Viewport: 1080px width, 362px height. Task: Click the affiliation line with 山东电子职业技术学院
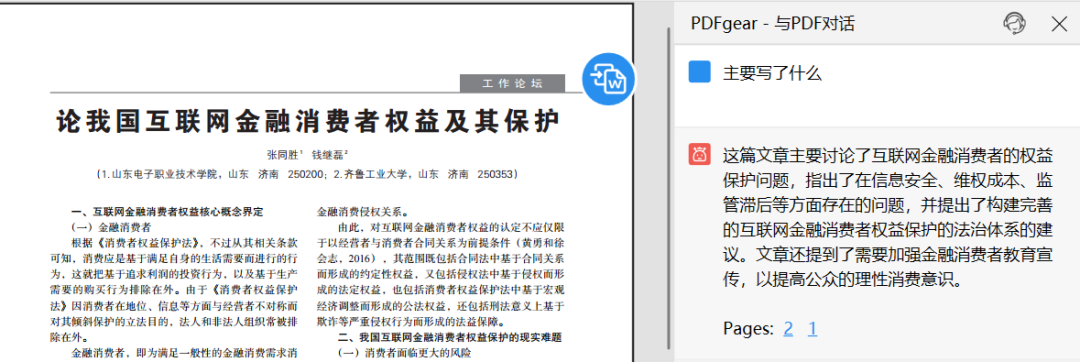point(307,175)
